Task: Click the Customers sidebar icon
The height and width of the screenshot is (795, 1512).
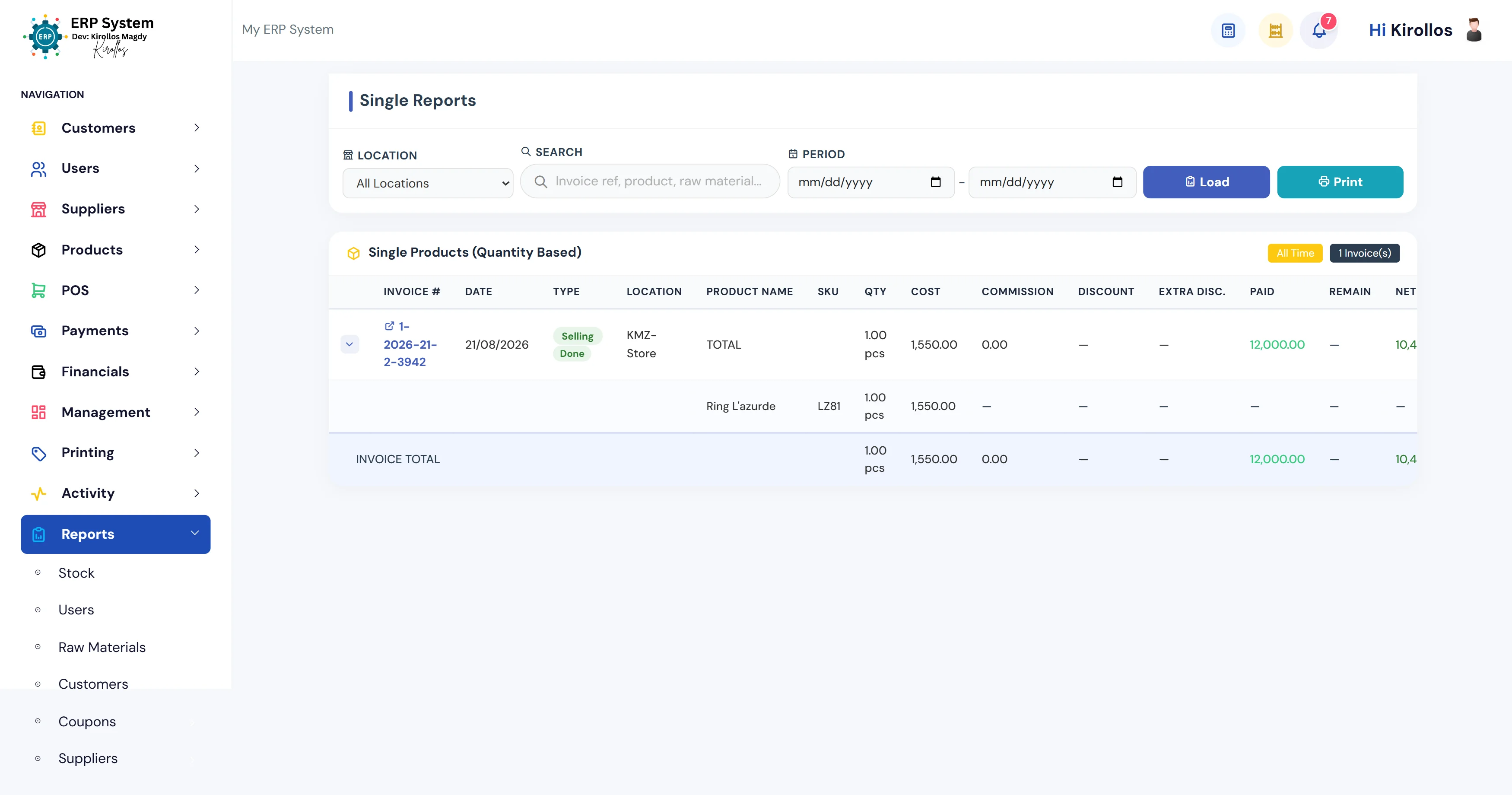Action: pos(39,128)
